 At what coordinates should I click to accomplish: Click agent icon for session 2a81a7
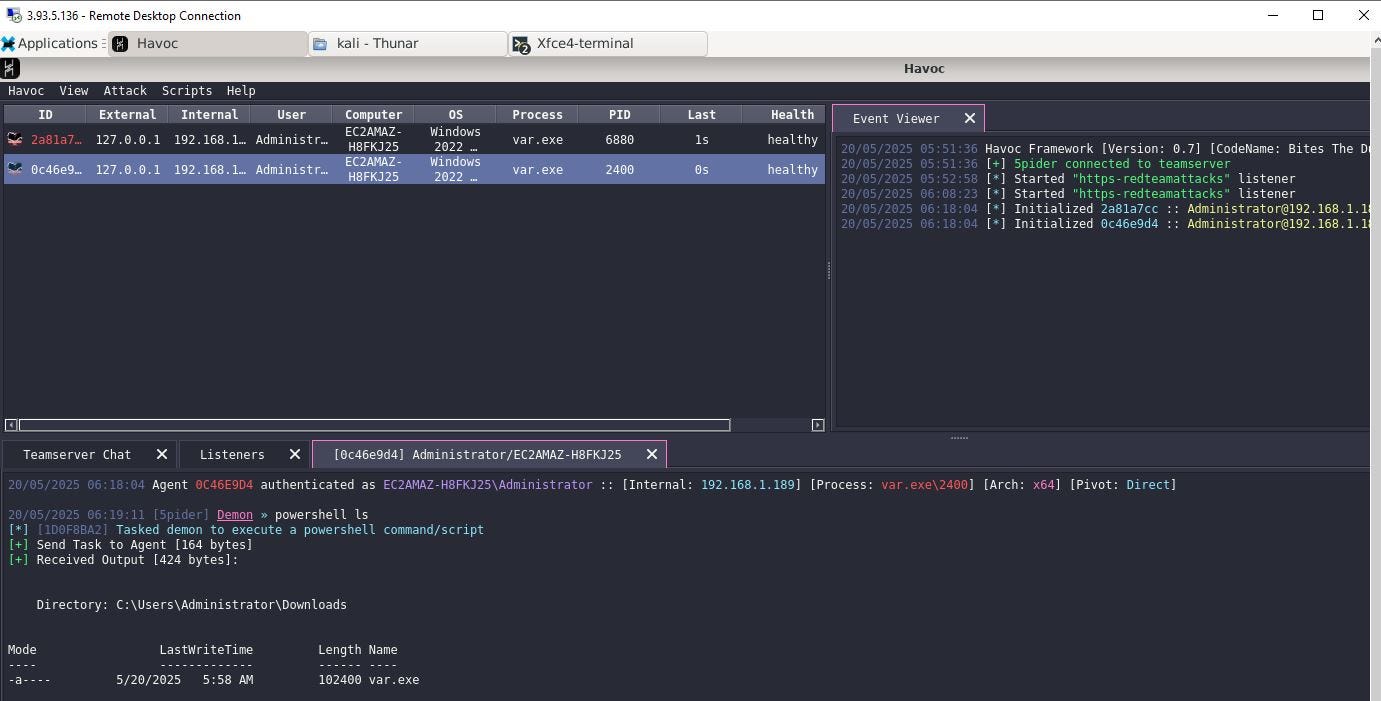15,139
